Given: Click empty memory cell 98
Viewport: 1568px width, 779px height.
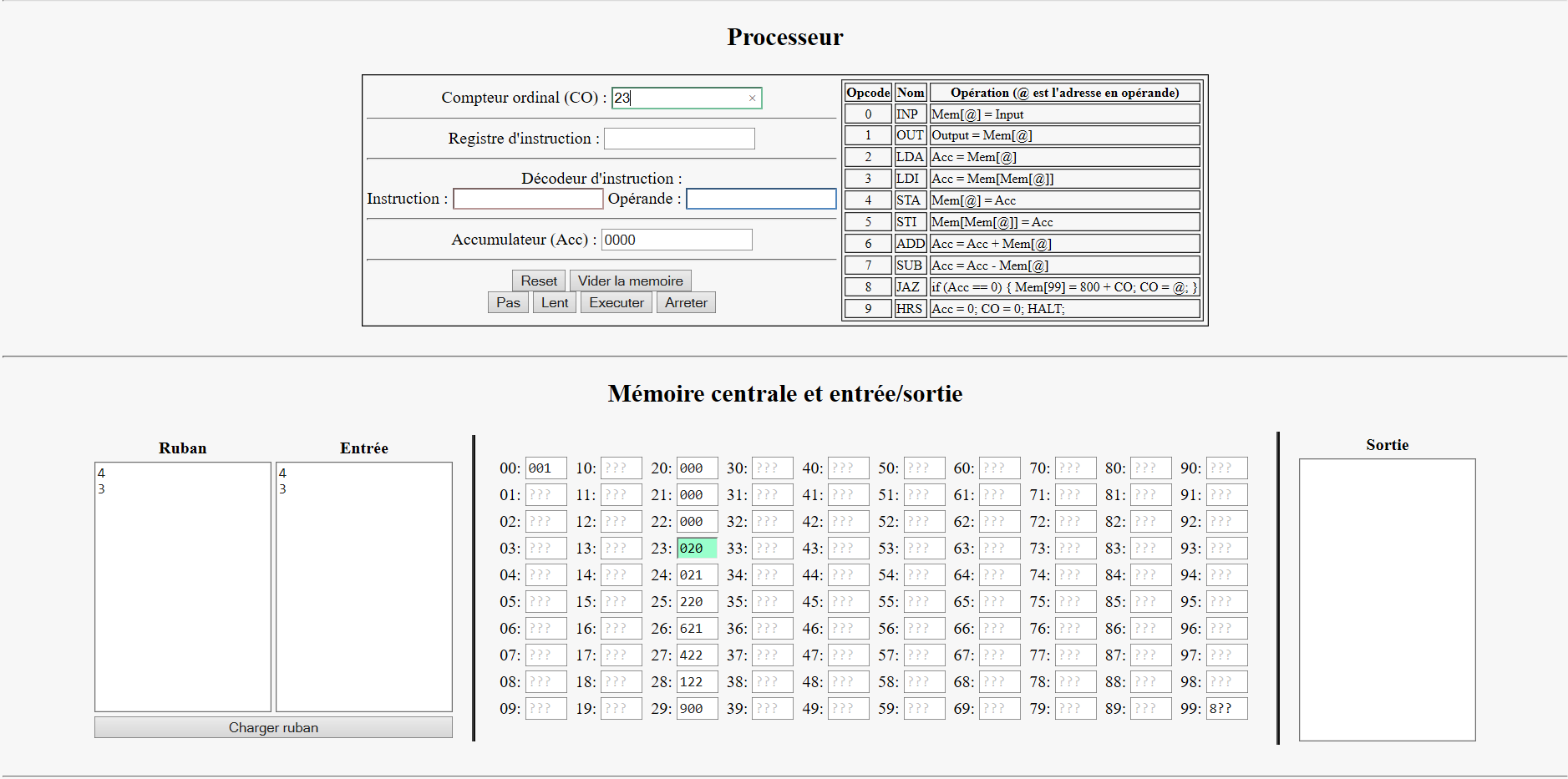Looking at the screenshot, I should coord(1226,682).
